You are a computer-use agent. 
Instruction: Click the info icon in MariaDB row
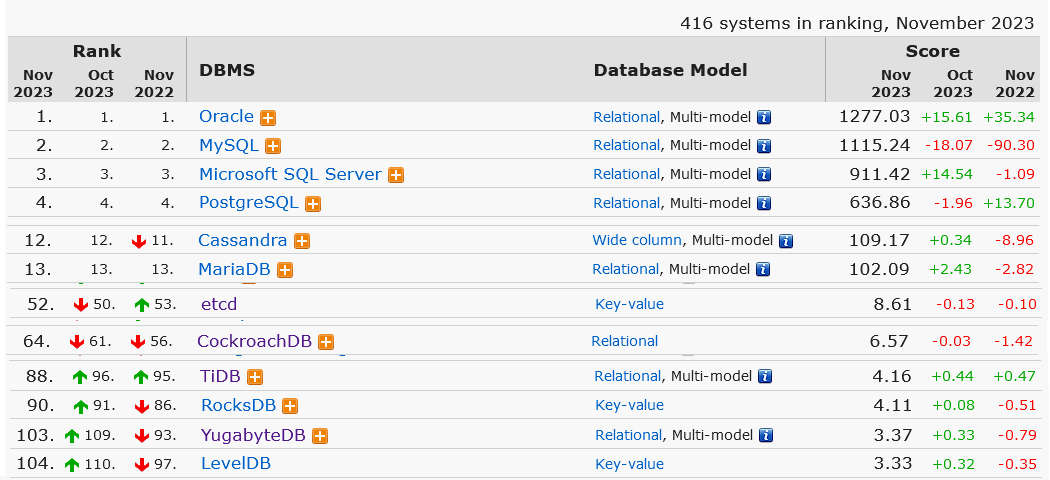764,269
